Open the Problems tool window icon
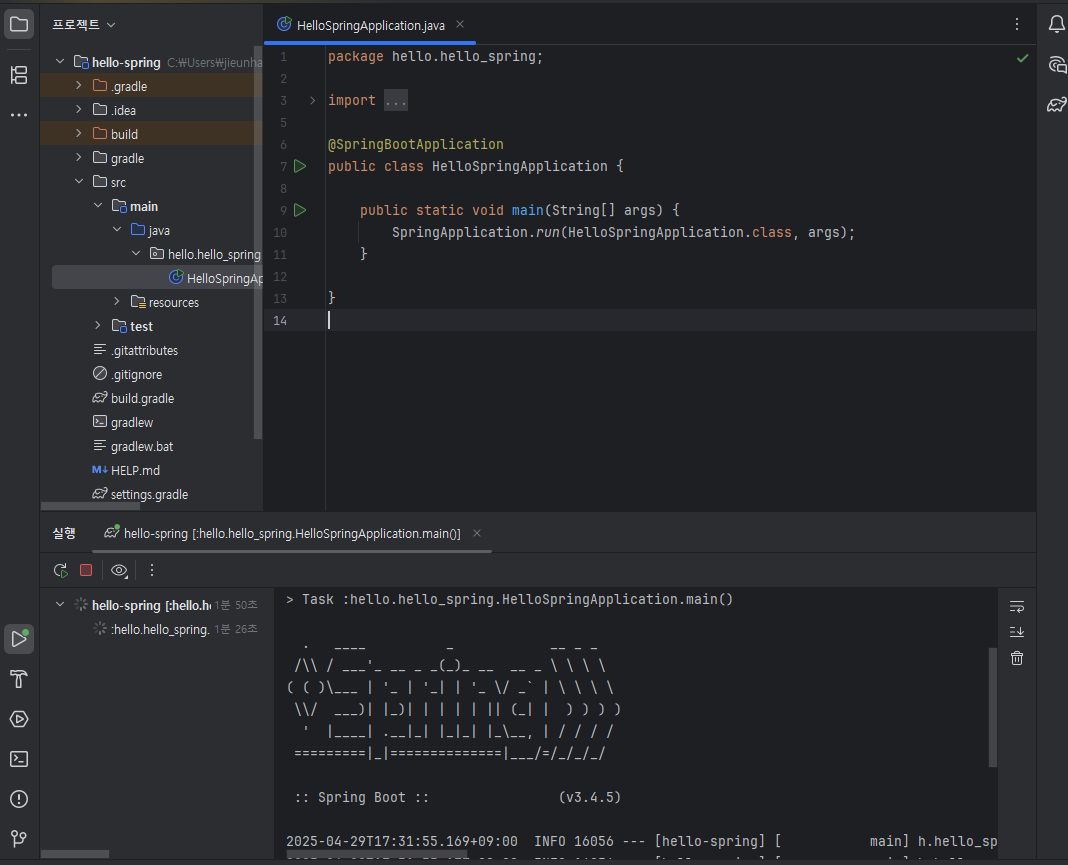 [x=19, y=799]
